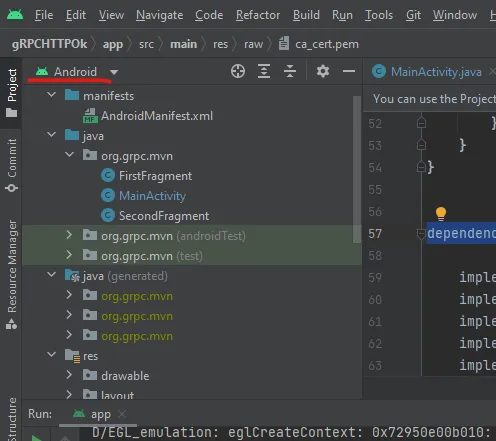Screen dimensions: 496x441
Task: Click the AndroidManifest.xml file icon
Action: click(x=90, y=116)
